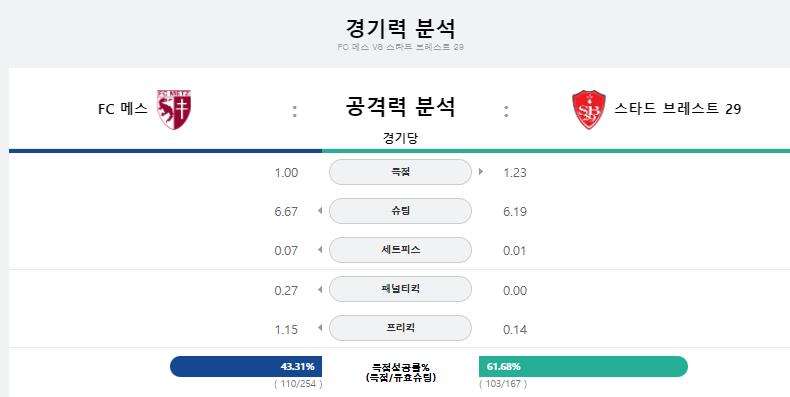Viewport: 790px width, 397px height.
Task: Click the left arrow beside 프리킥
Action: [320, 328]
